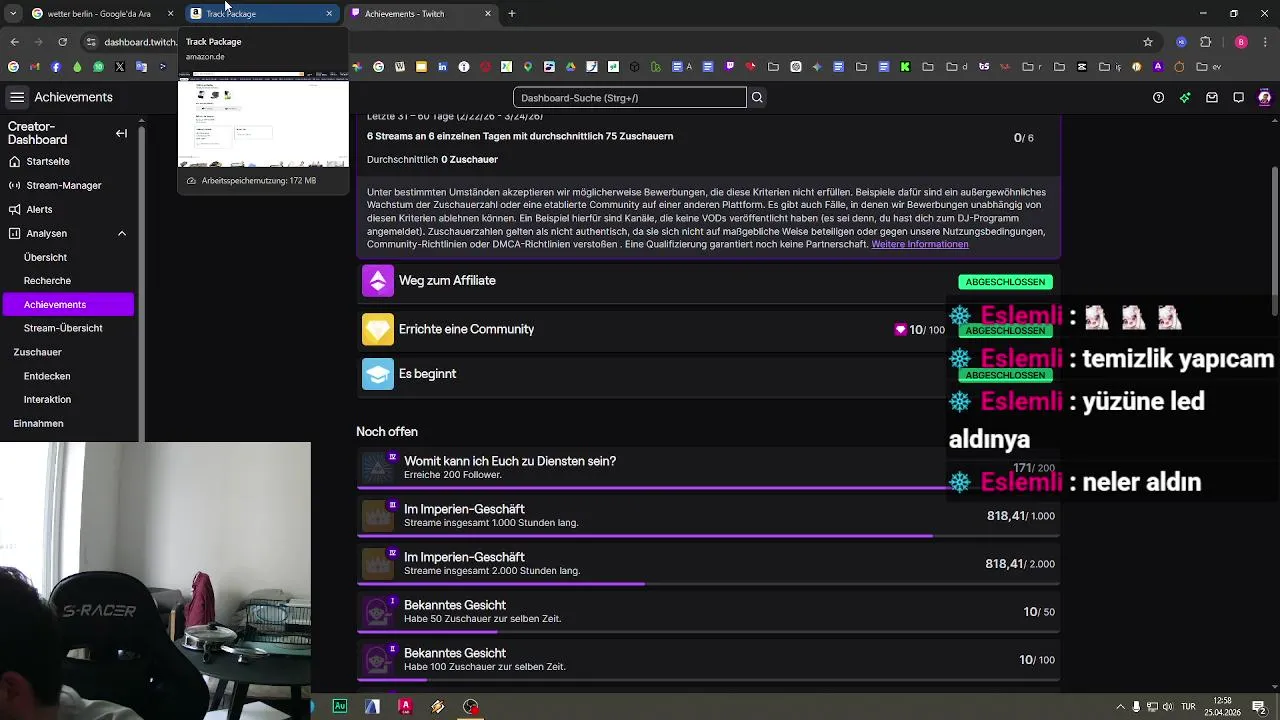Open the whispers chat bubble icon
Screen dimensions: 1280x720
click(1238, 97)
